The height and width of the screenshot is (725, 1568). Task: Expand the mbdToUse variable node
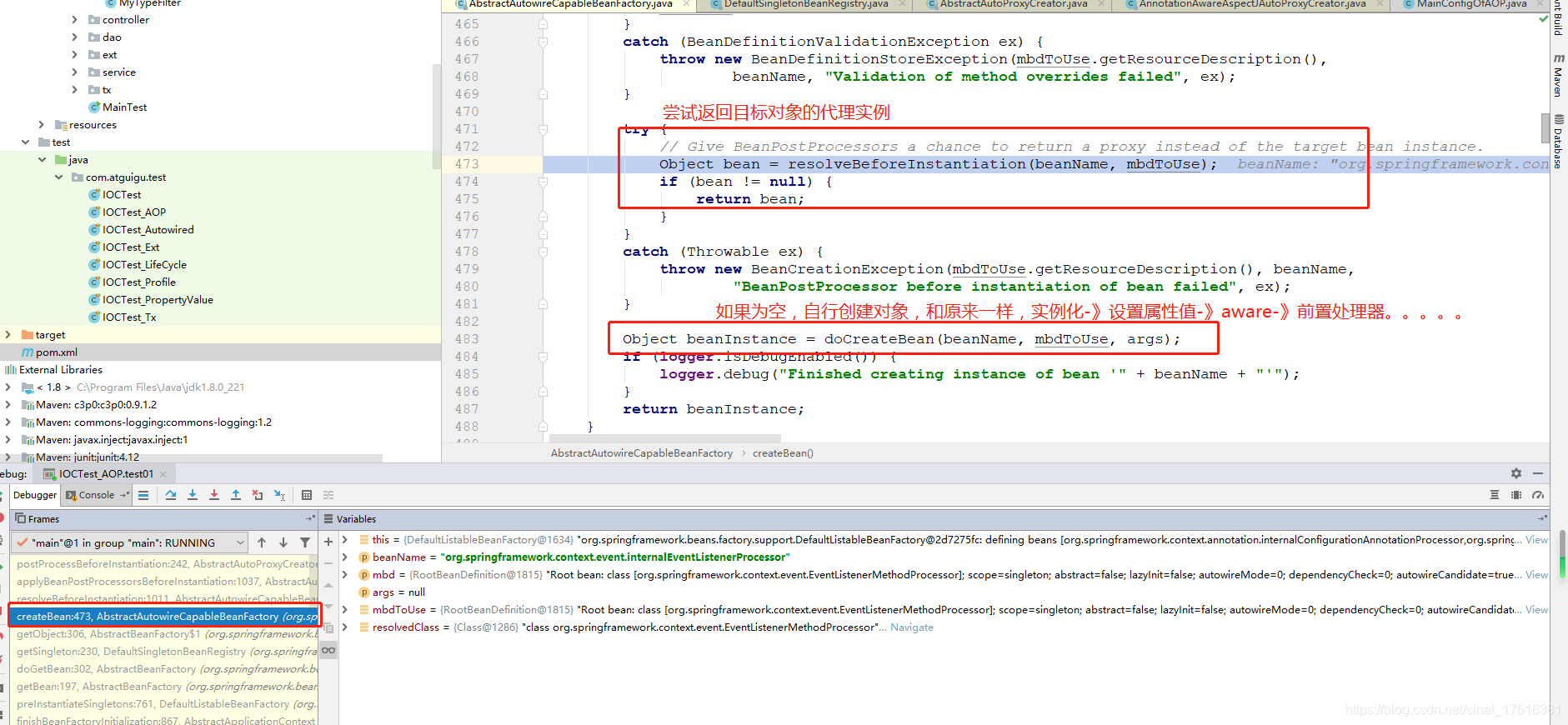click(345, 609)
